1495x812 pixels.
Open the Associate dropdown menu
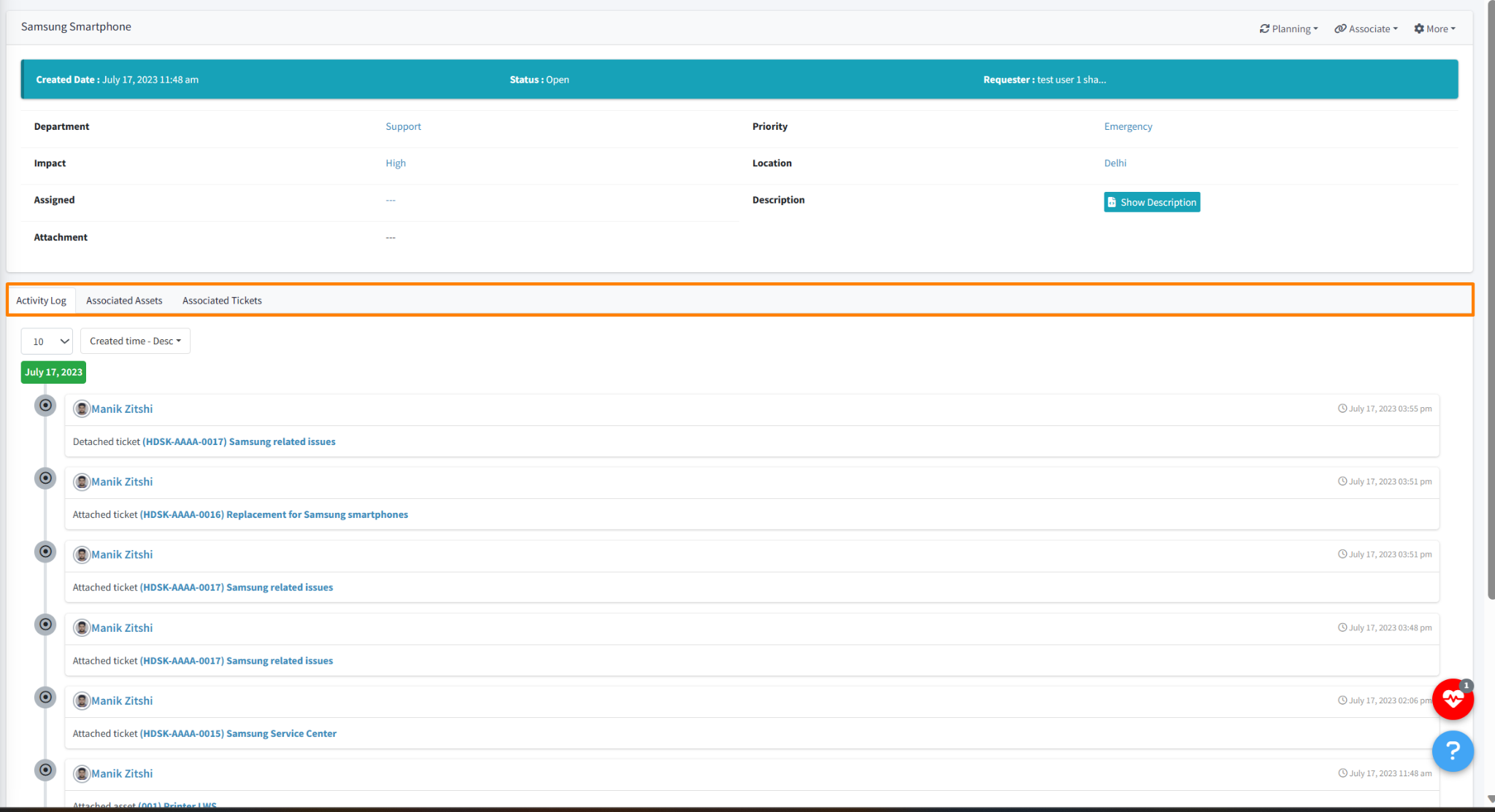coord(1366,28)
